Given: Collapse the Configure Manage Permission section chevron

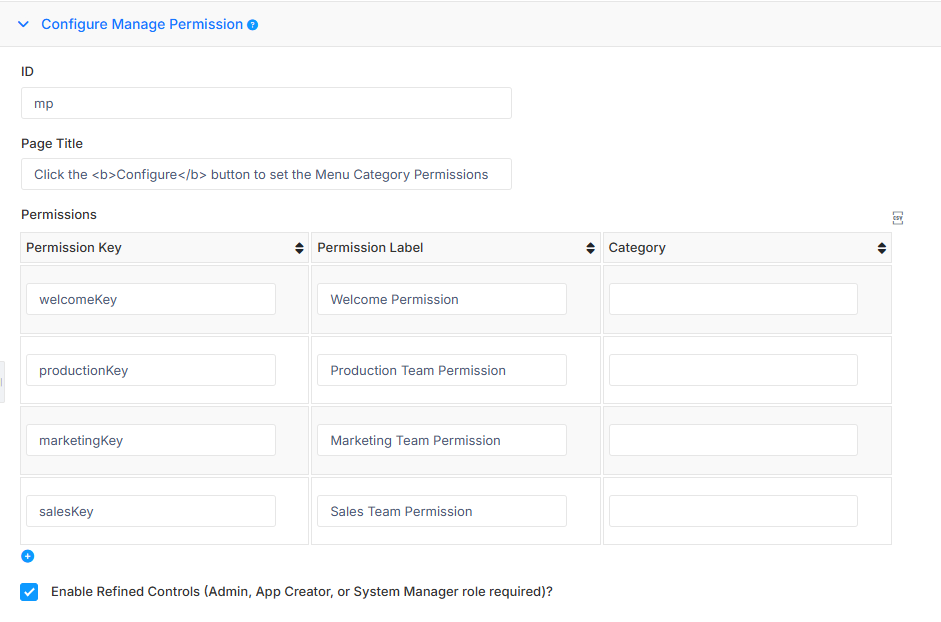Looking at the screenshot, I should tap(23, 24).
